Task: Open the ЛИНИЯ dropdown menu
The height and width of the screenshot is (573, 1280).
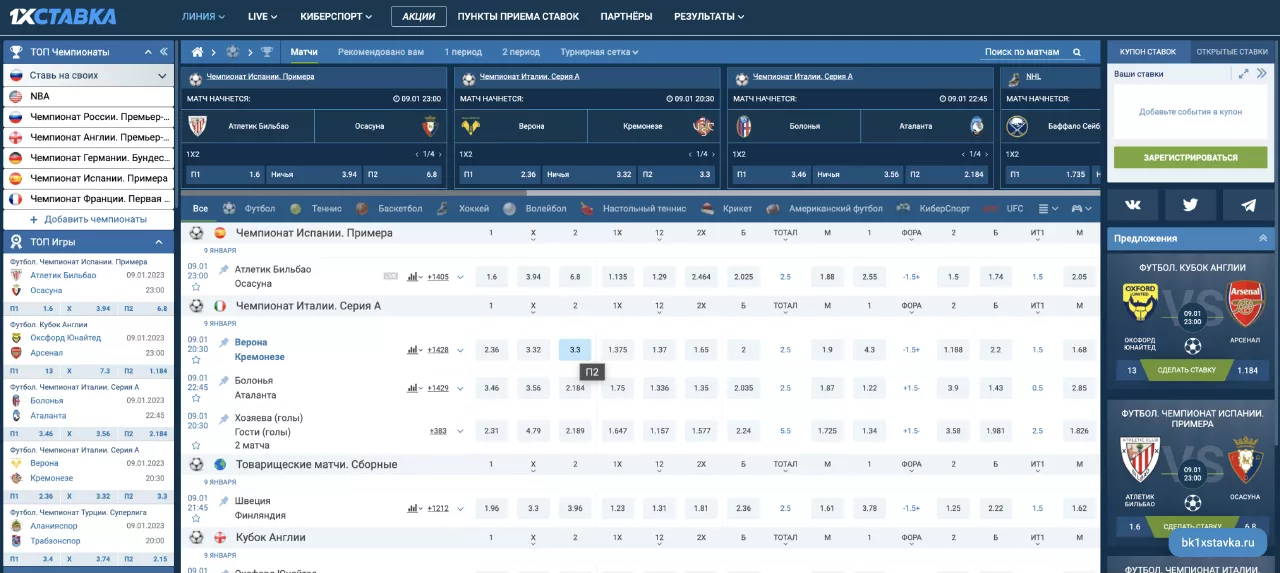Action: pyautogui.click(x=203, y=17)
